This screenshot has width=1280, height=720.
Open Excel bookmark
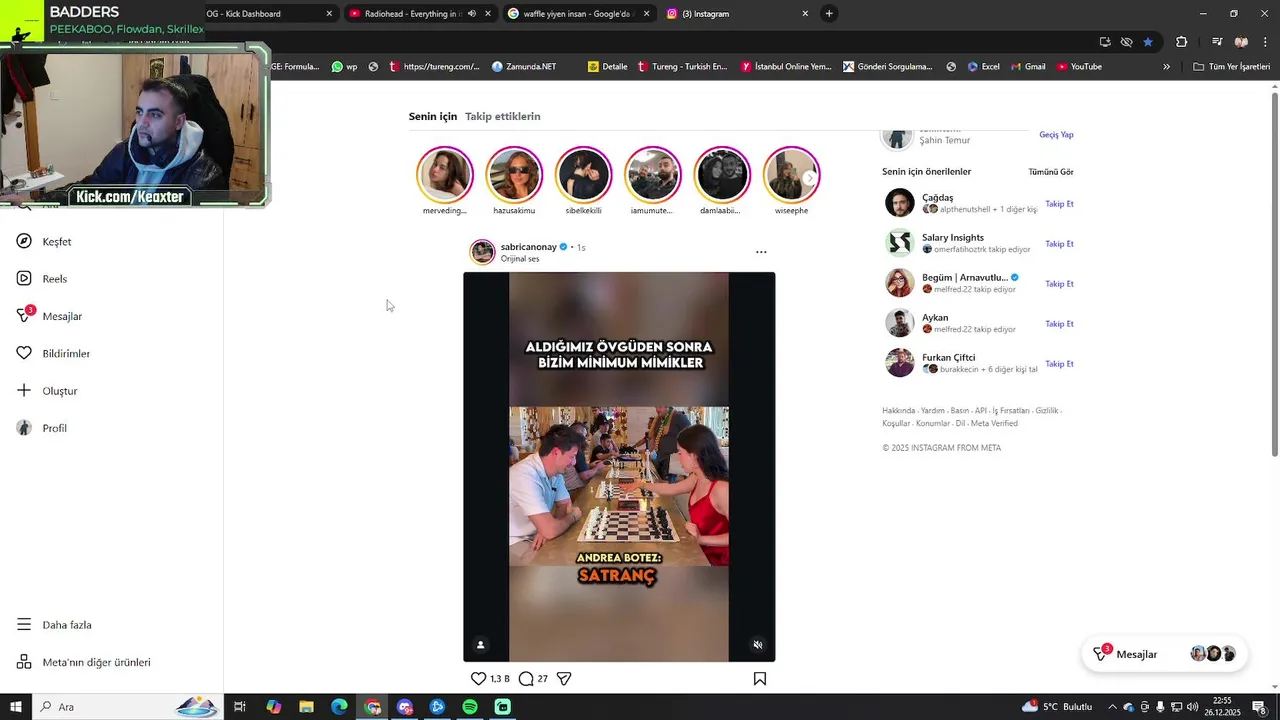pos(983,67)
